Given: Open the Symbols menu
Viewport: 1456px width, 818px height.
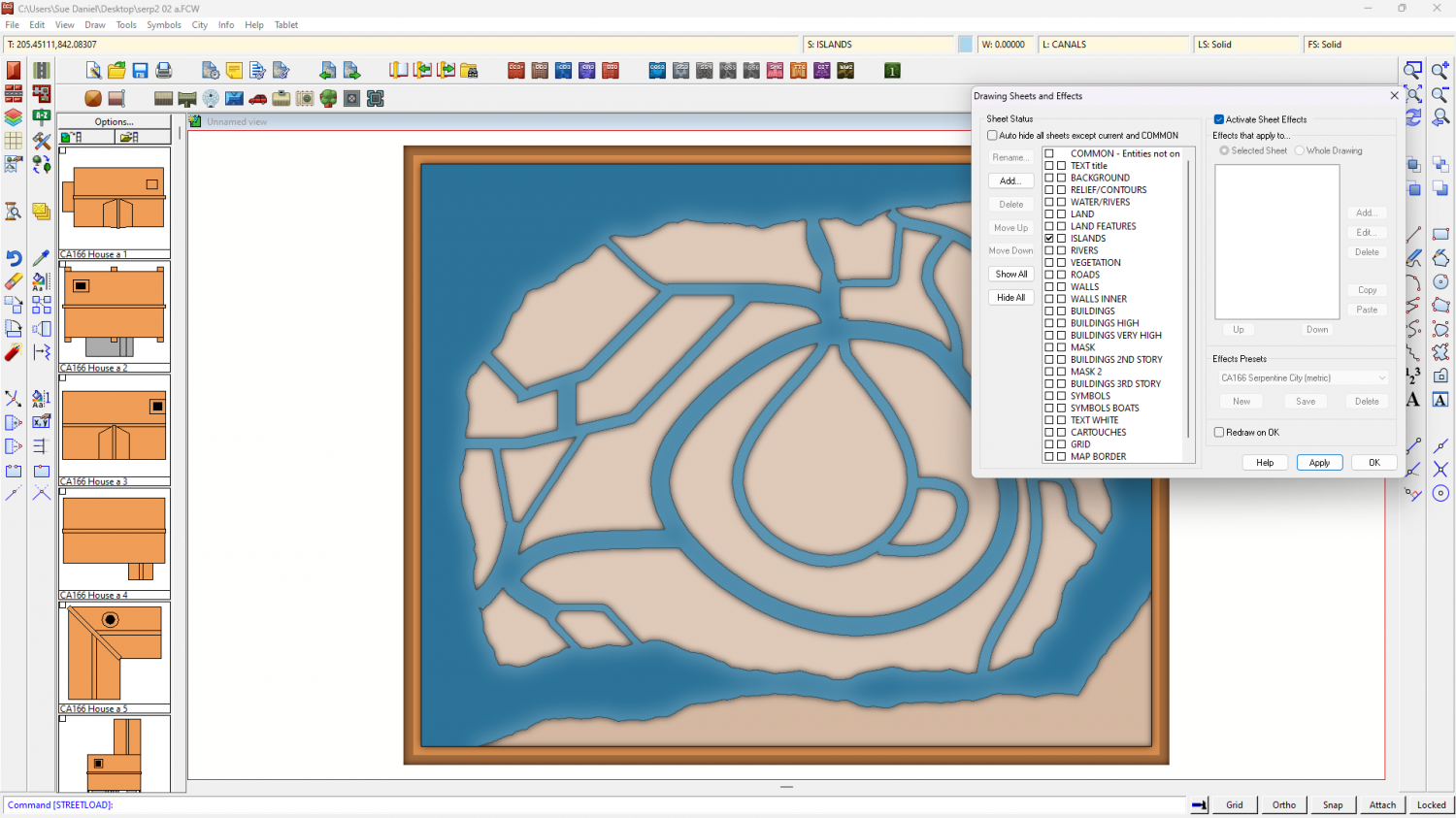Looking at the screenshot, I should (x=164, y=25).
